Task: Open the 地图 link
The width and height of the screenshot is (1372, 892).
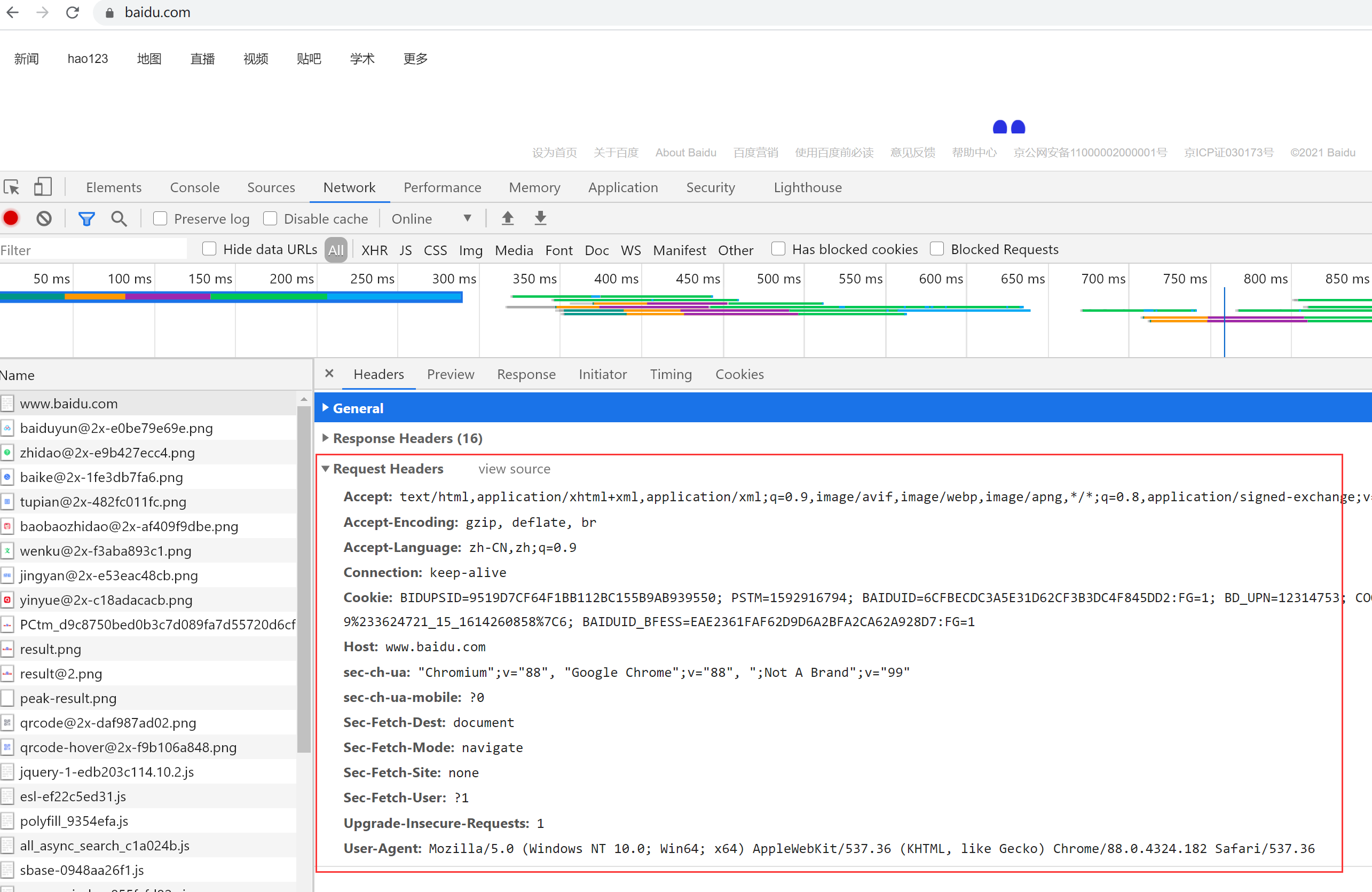Action: point(149,59)
